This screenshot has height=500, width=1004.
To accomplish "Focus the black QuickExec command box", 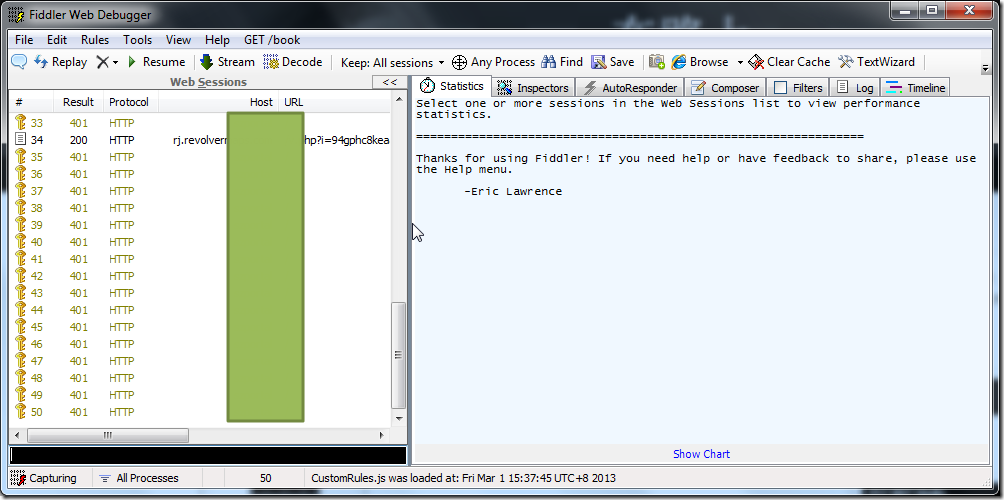I will (x=208, y=455).
